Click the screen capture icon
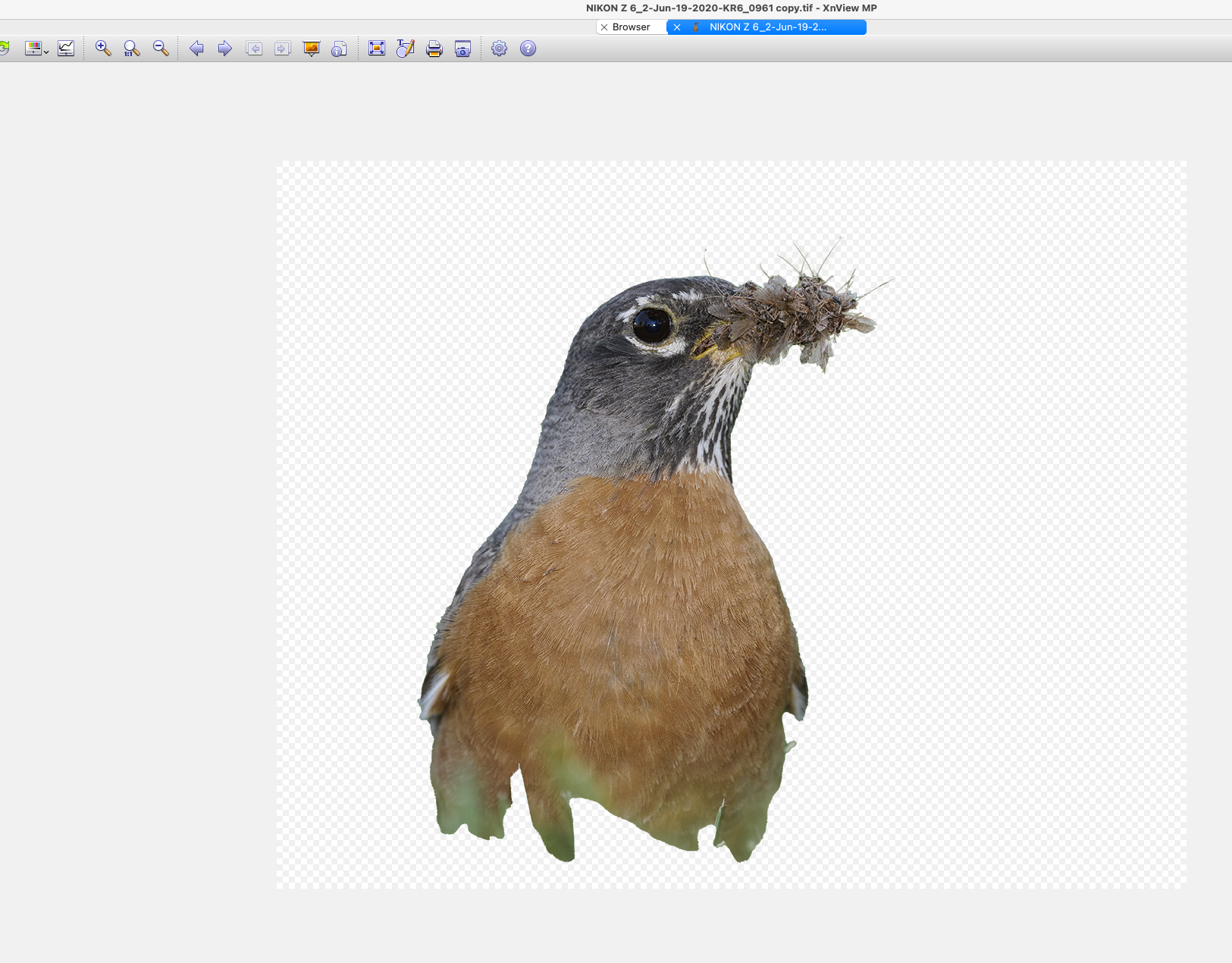 pos(462,49)
